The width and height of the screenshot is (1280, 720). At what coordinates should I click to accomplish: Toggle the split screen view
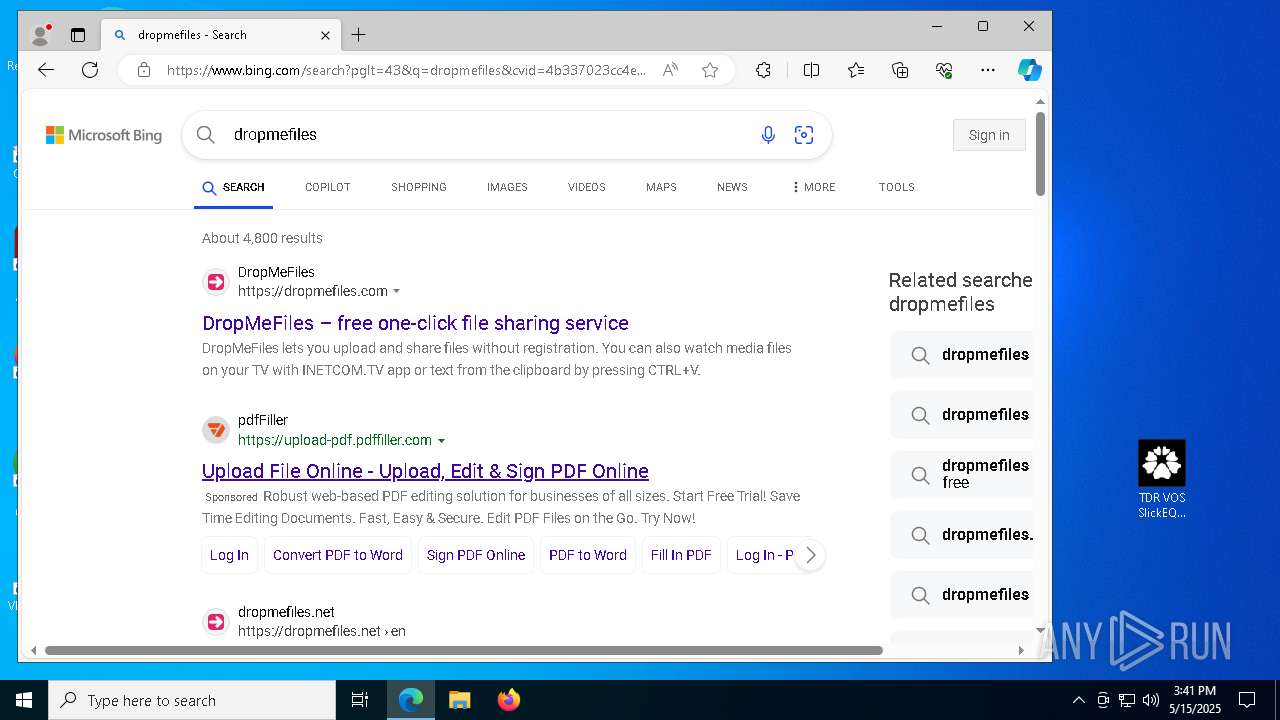point(811,70)
